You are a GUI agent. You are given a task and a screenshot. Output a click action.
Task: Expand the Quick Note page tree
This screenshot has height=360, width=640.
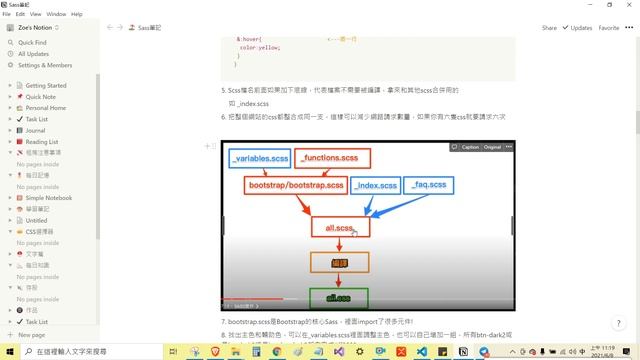[10, 97]
